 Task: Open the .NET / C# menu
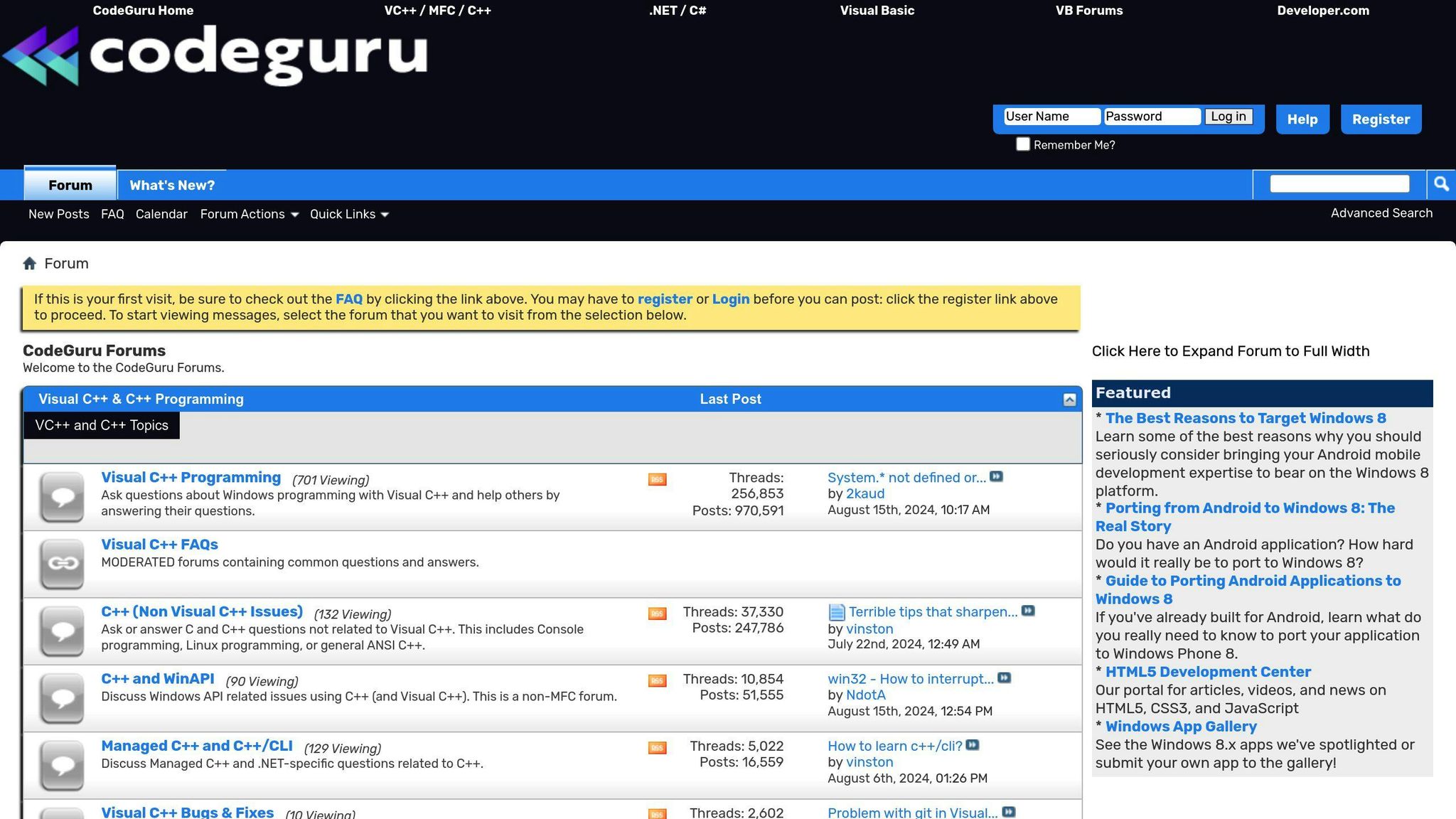click(676, 11)
